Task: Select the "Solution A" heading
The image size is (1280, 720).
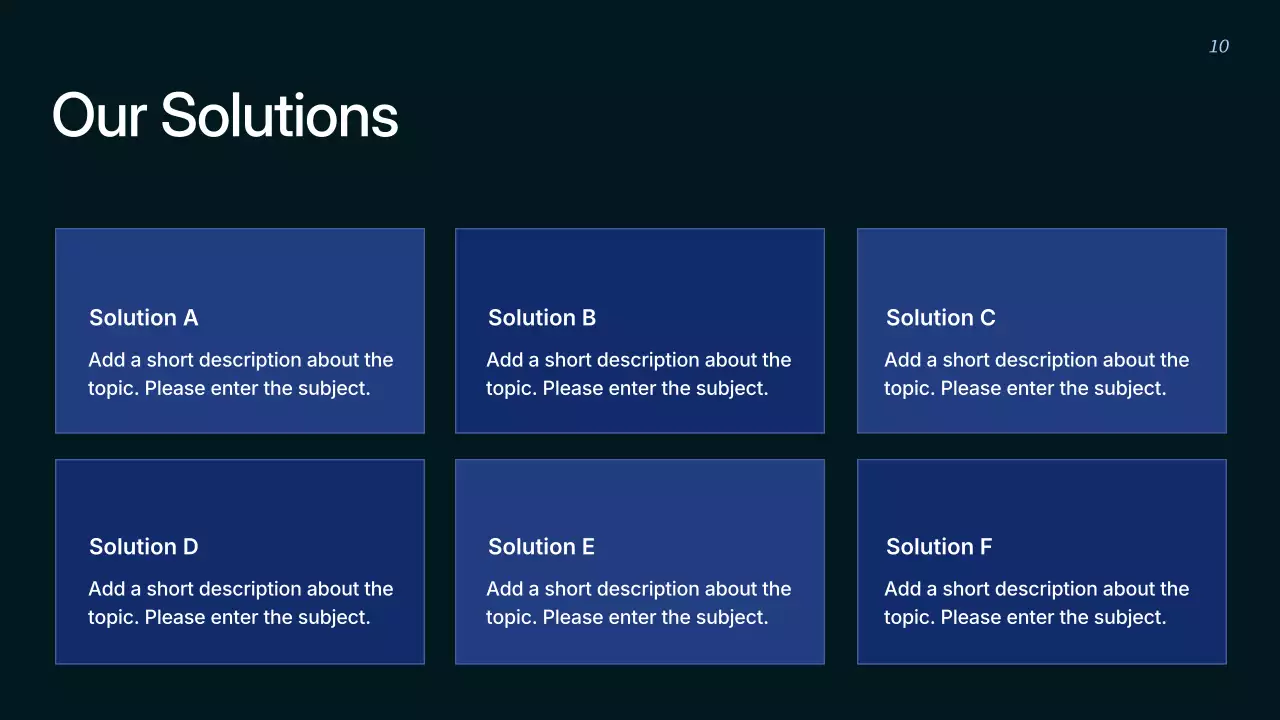Action: [144, 318]
